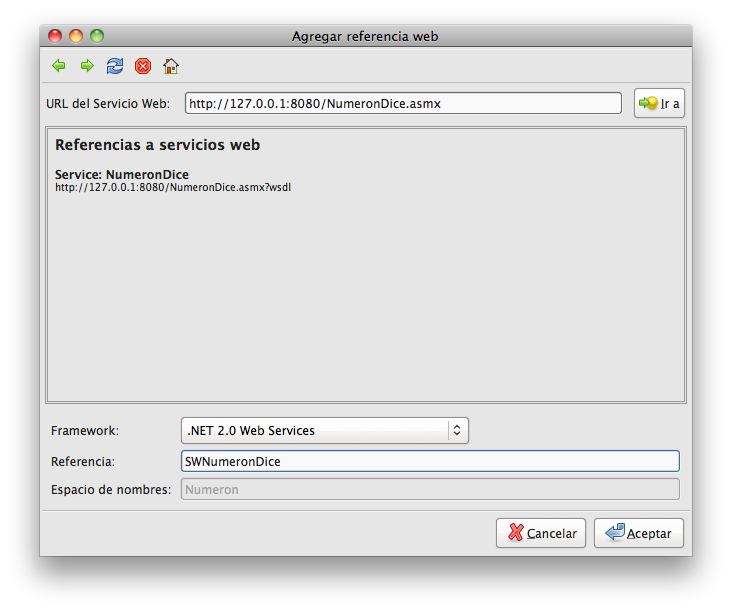
Task: Open the home page icon
Action: pyautogui.click(x=171, y=66)
